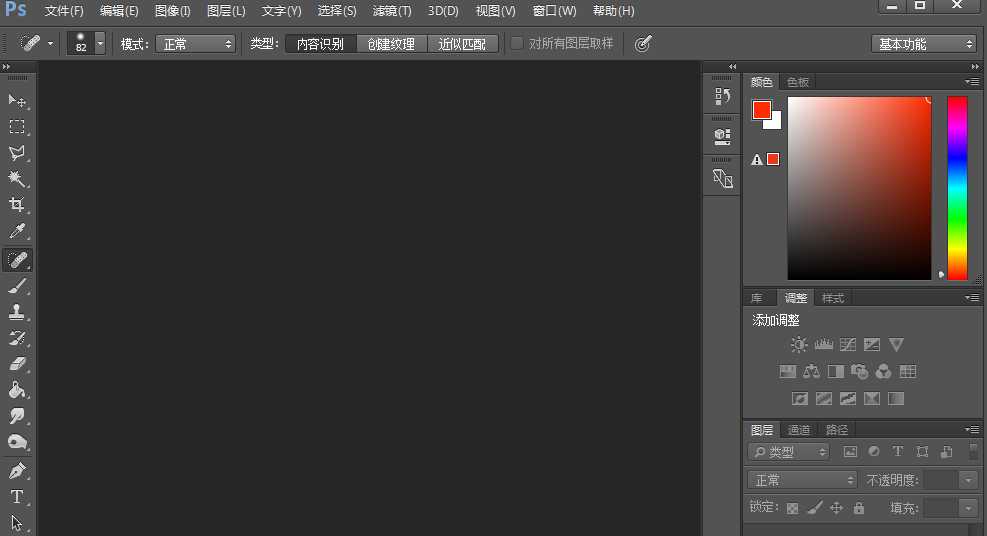Select the Pen tool

pyautogui.click(x=17, y=470)
